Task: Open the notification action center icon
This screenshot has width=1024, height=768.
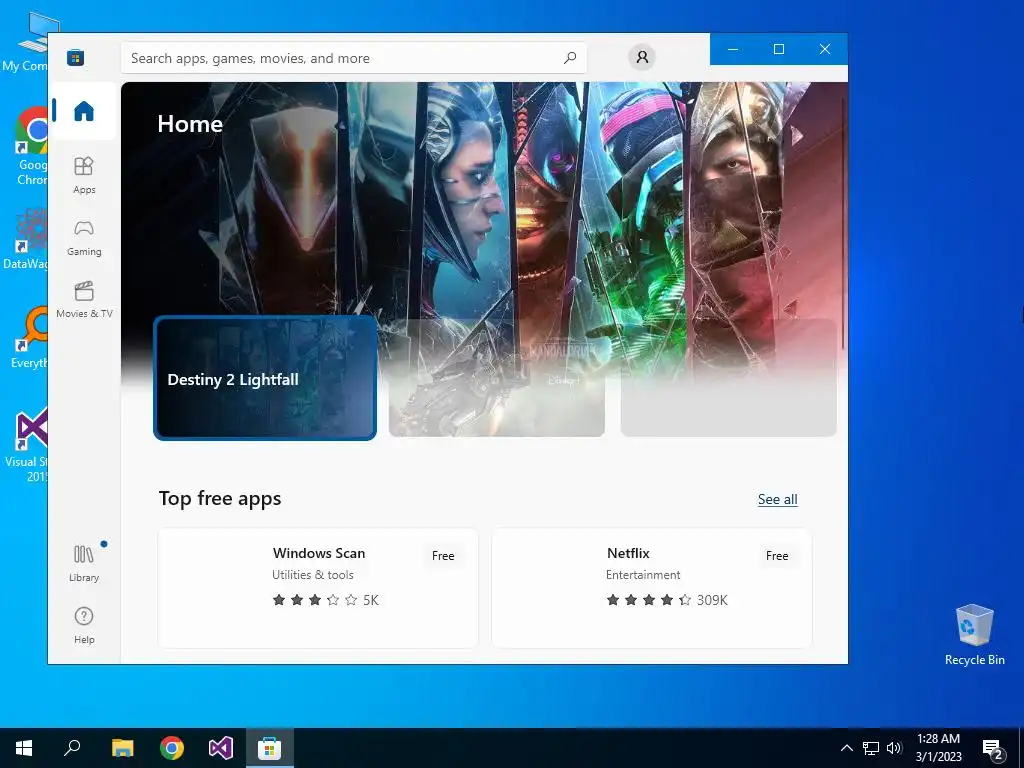Action: (993, 749)
